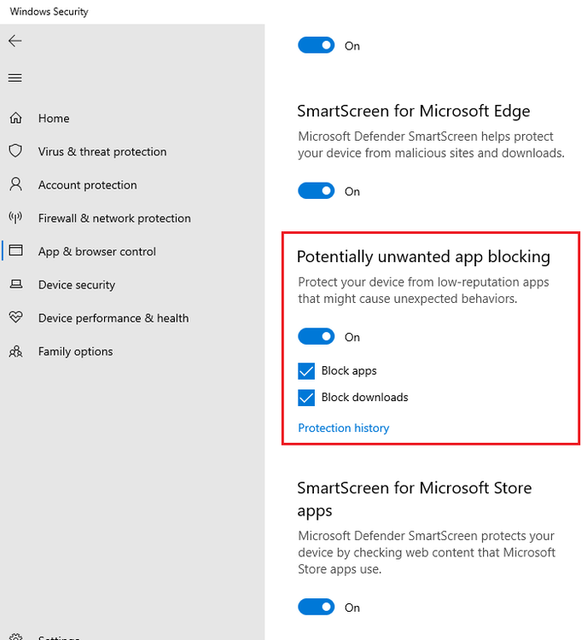Go to Home in sidebar
Image resolution: width=587 pixels, height=640 pixels.
53,118
